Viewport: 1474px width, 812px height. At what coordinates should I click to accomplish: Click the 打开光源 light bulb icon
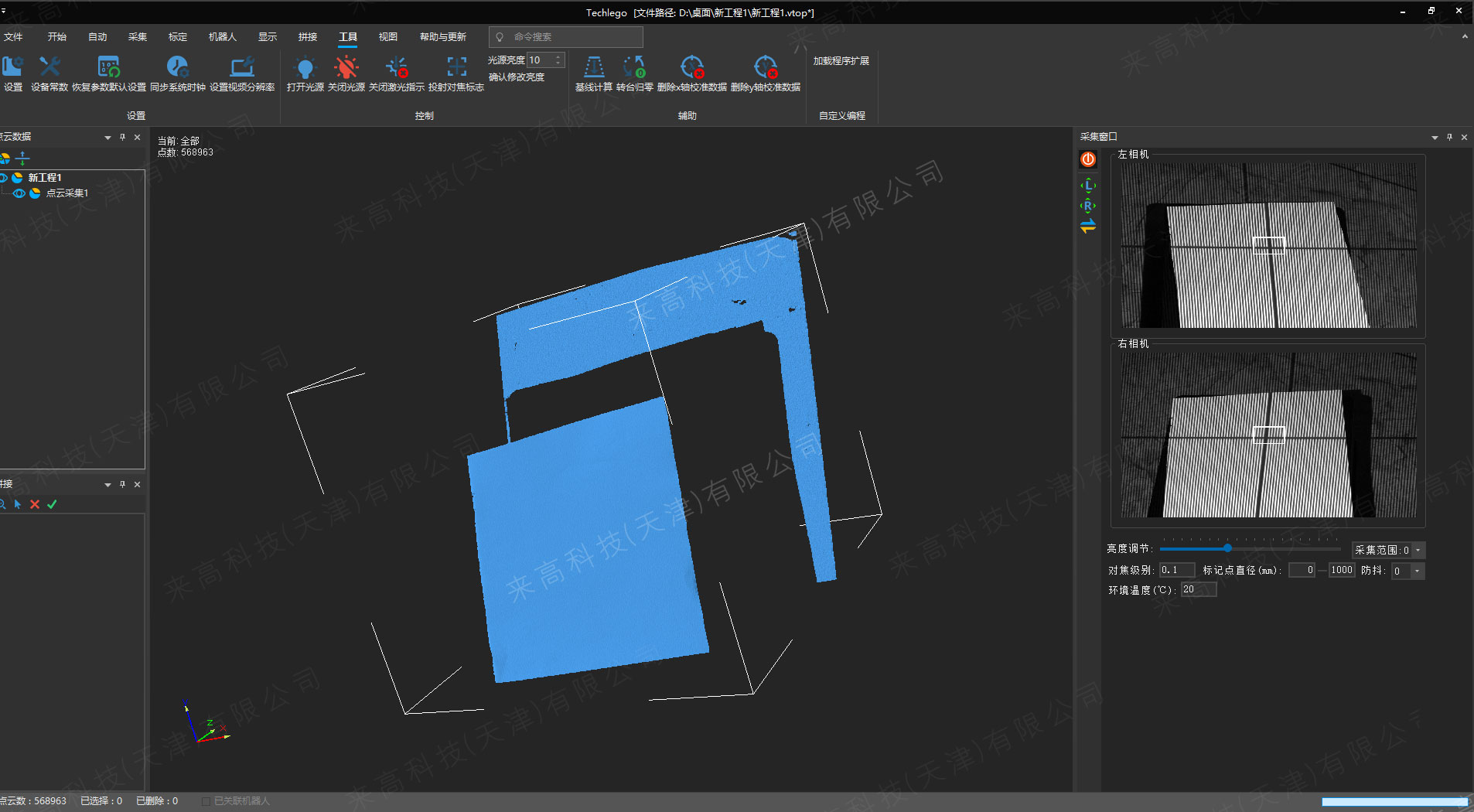[x=305, y=68]
